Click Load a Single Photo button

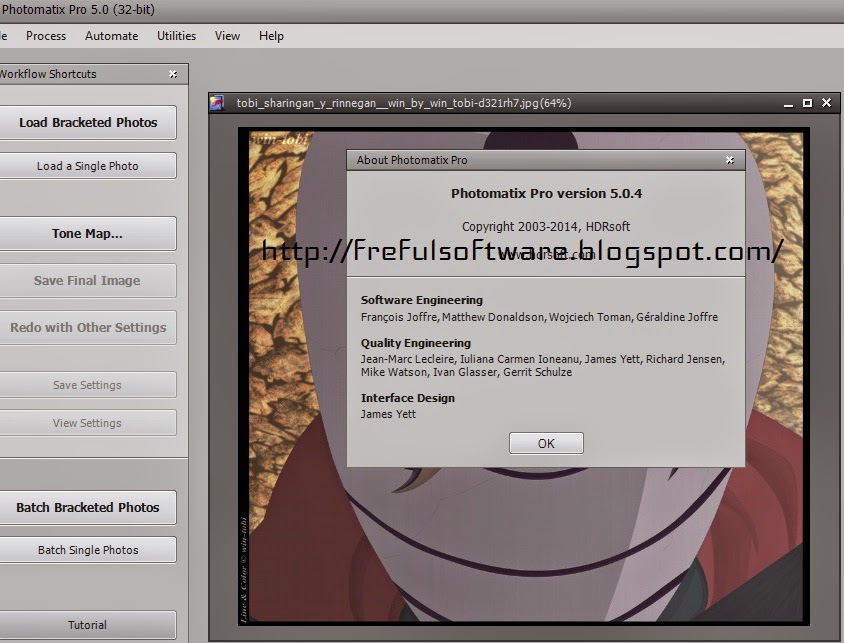click(88, 166)
